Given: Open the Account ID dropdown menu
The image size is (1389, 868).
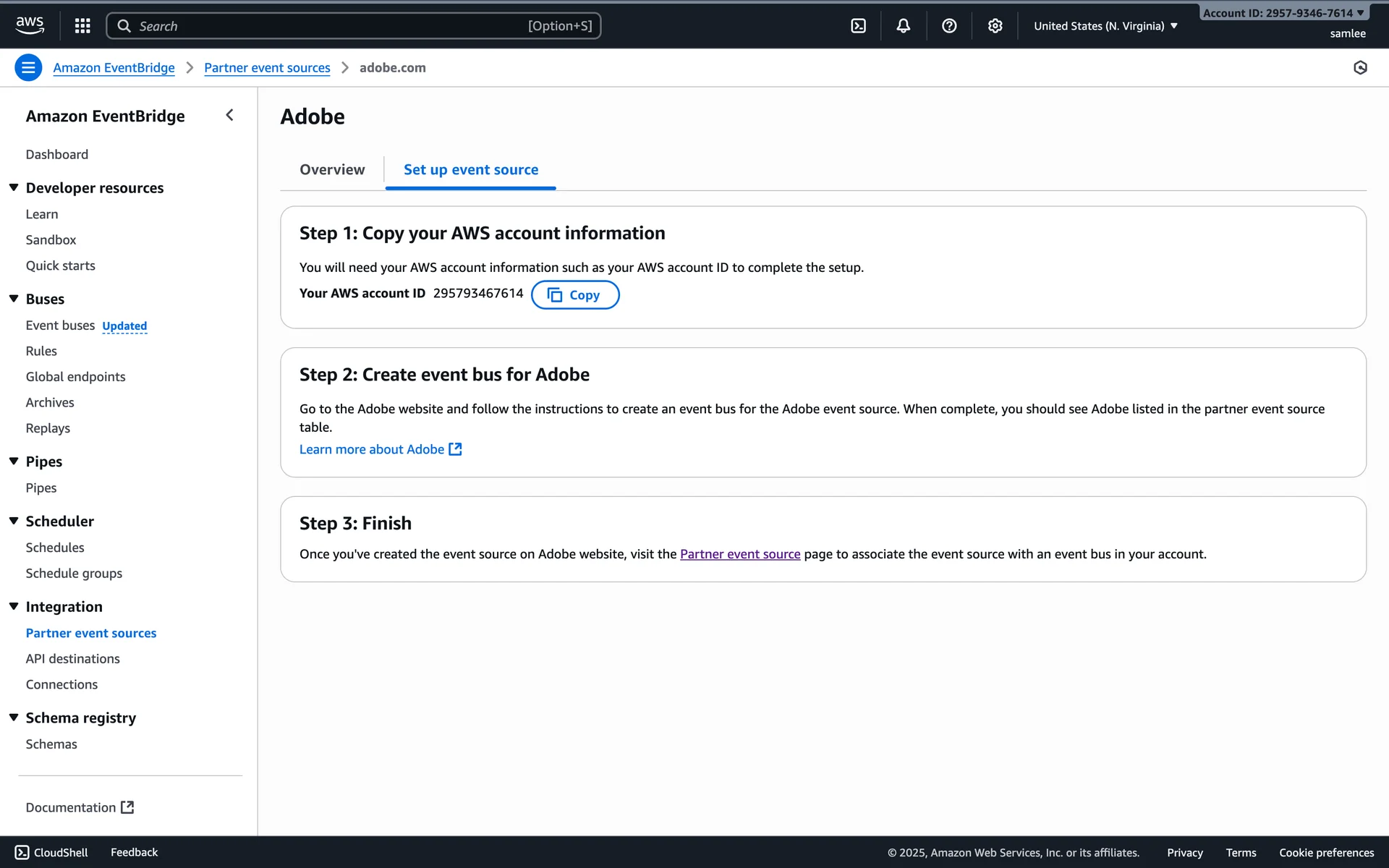Looking at the screenshot, I should point(1283,13).
